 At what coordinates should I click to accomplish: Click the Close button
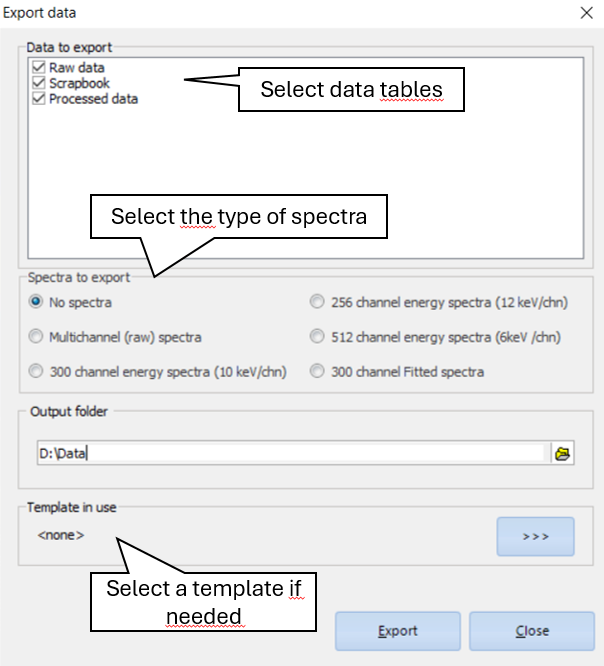click(x=532, y=631)
